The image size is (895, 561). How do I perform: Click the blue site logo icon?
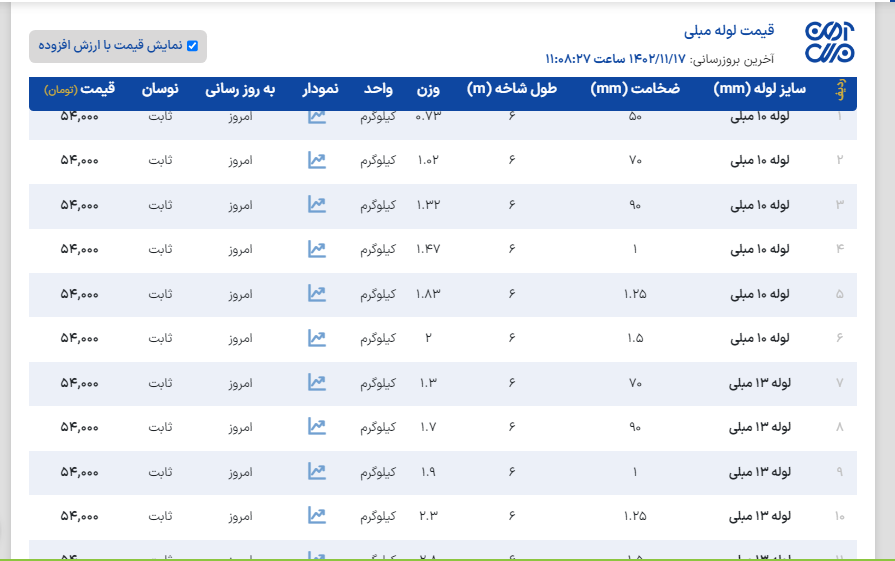830,44
